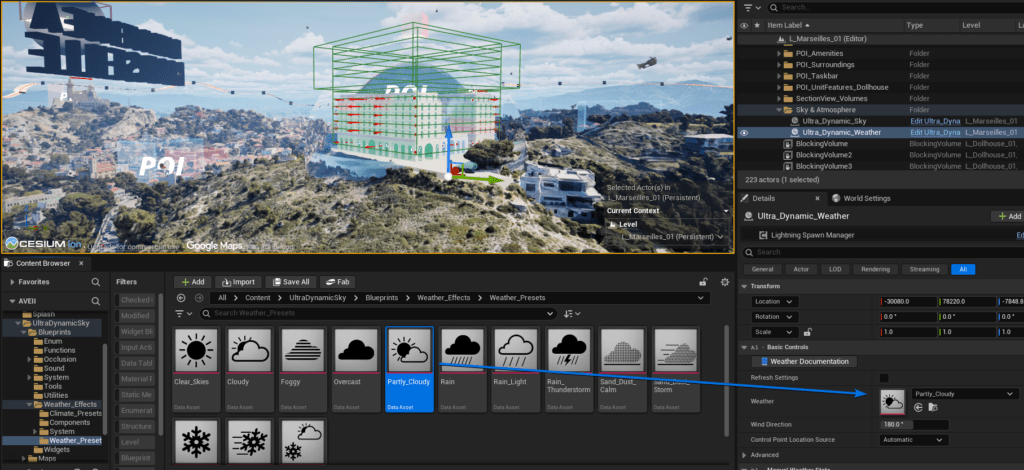Screen dimensions: 1024x470
Task: Open Control Point Location Source dropdown
Action: [914, 439]
